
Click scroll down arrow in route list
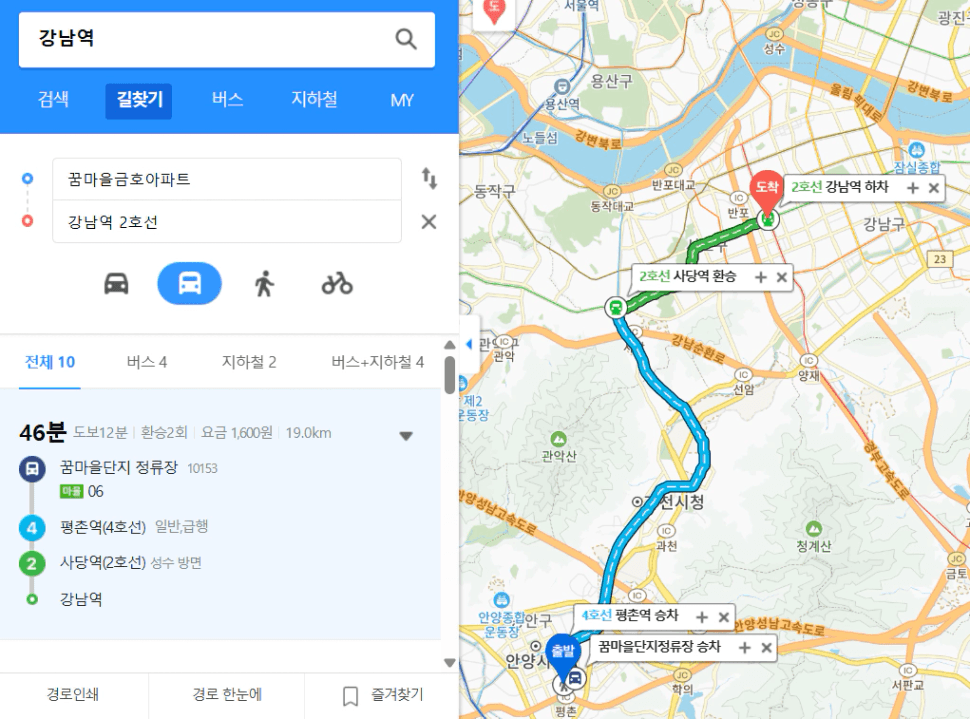pos(450,663)
